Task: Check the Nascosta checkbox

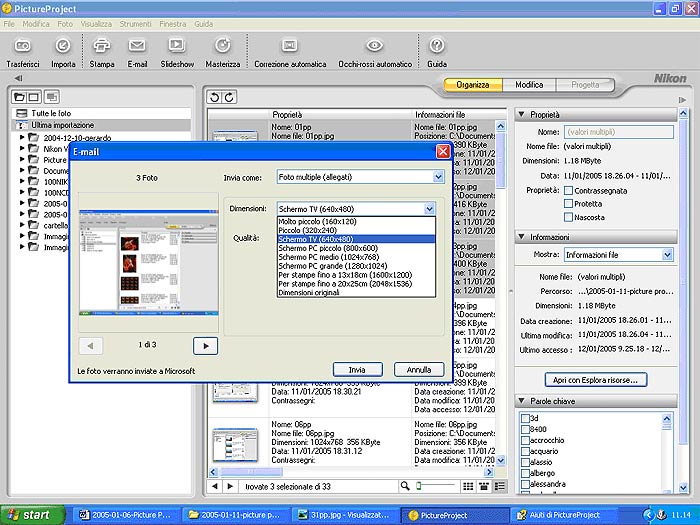Action: click(x=568, y=217)
